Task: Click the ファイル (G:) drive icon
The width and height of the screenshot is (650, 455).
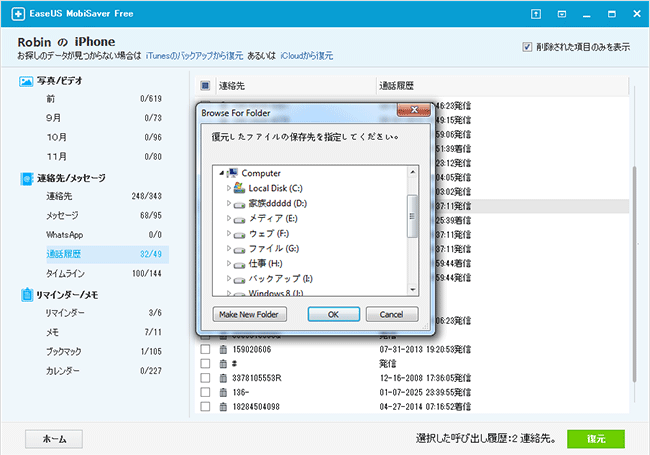Action: pyautogui.click(x=239, y=249)
